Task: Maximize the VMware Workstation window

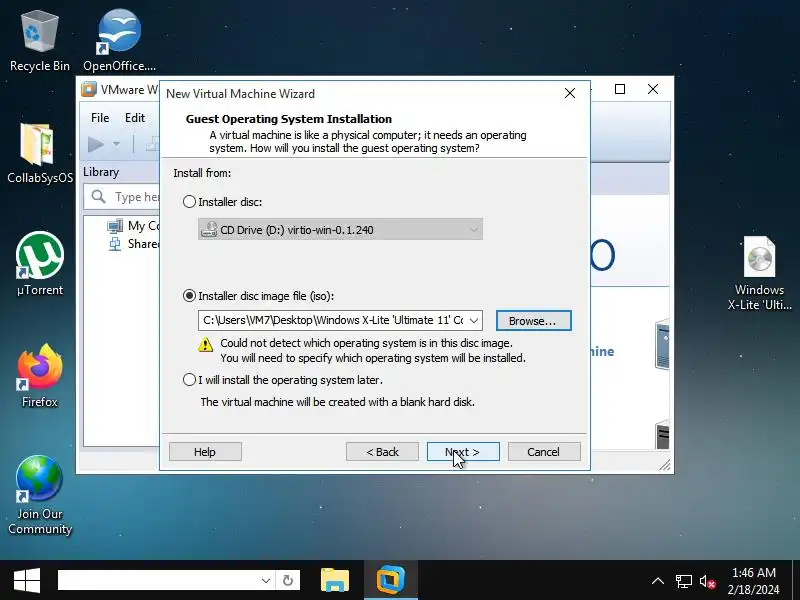Action: click(620, 89)
